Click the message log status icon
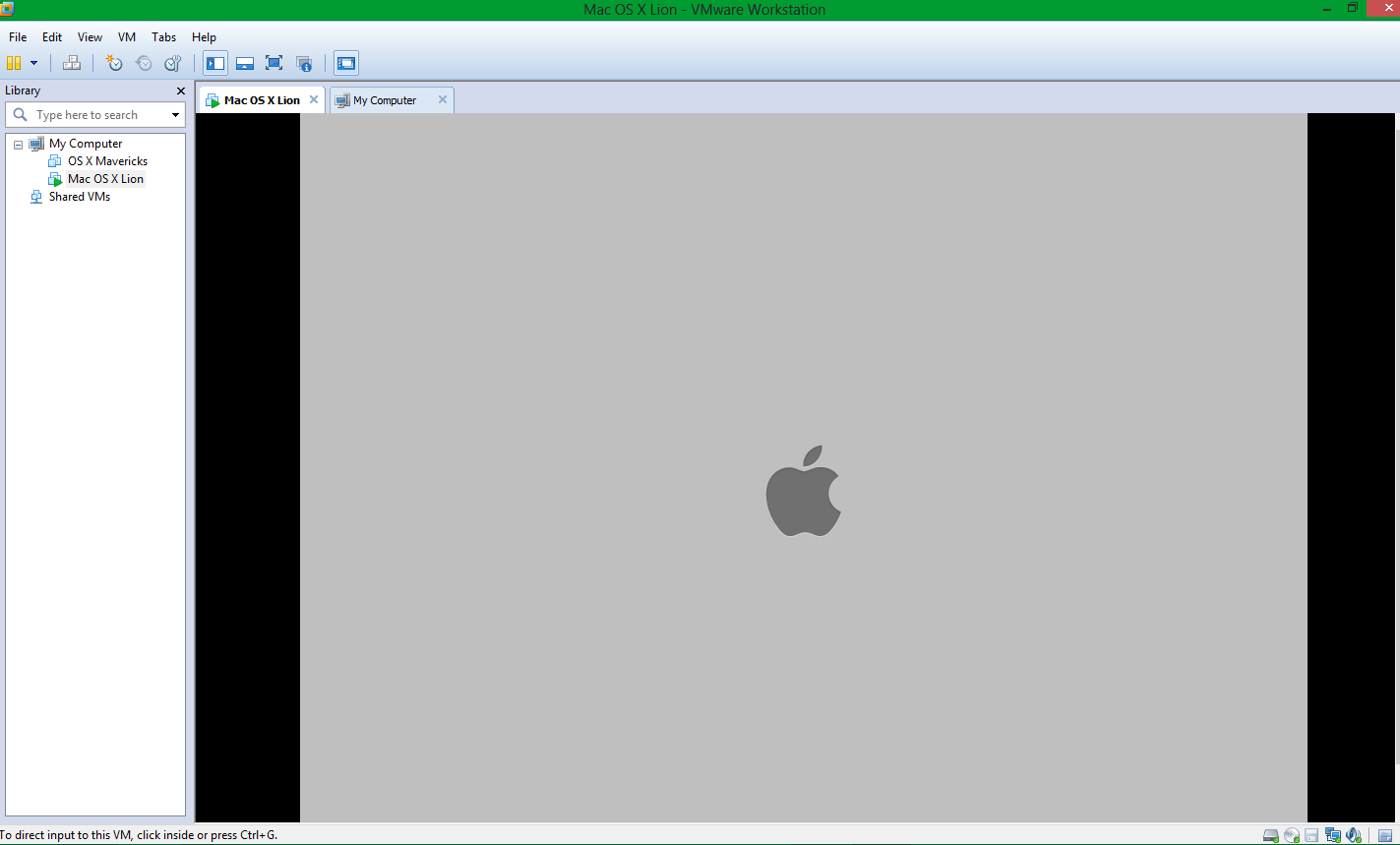 1384,836
